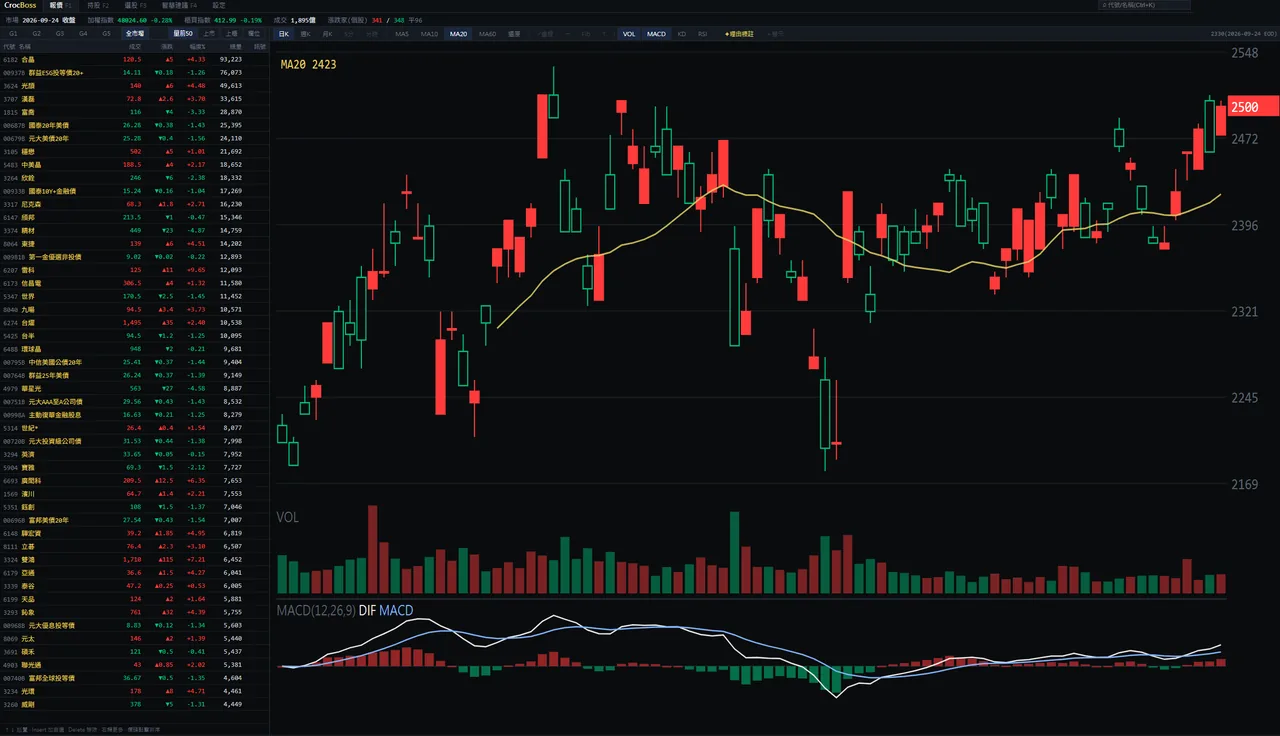1280x736 pixels.
Task: Focus the 代號/名稱 search field
Action: click(1145, 5)
